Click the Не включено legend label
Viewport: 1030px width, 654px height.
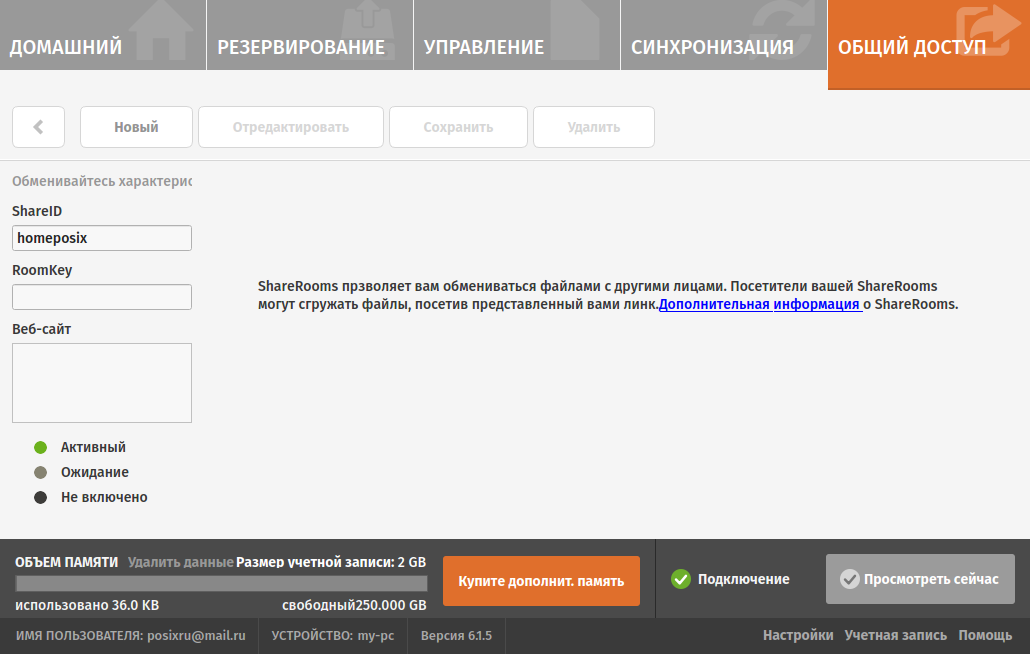(x=104, y=497)
